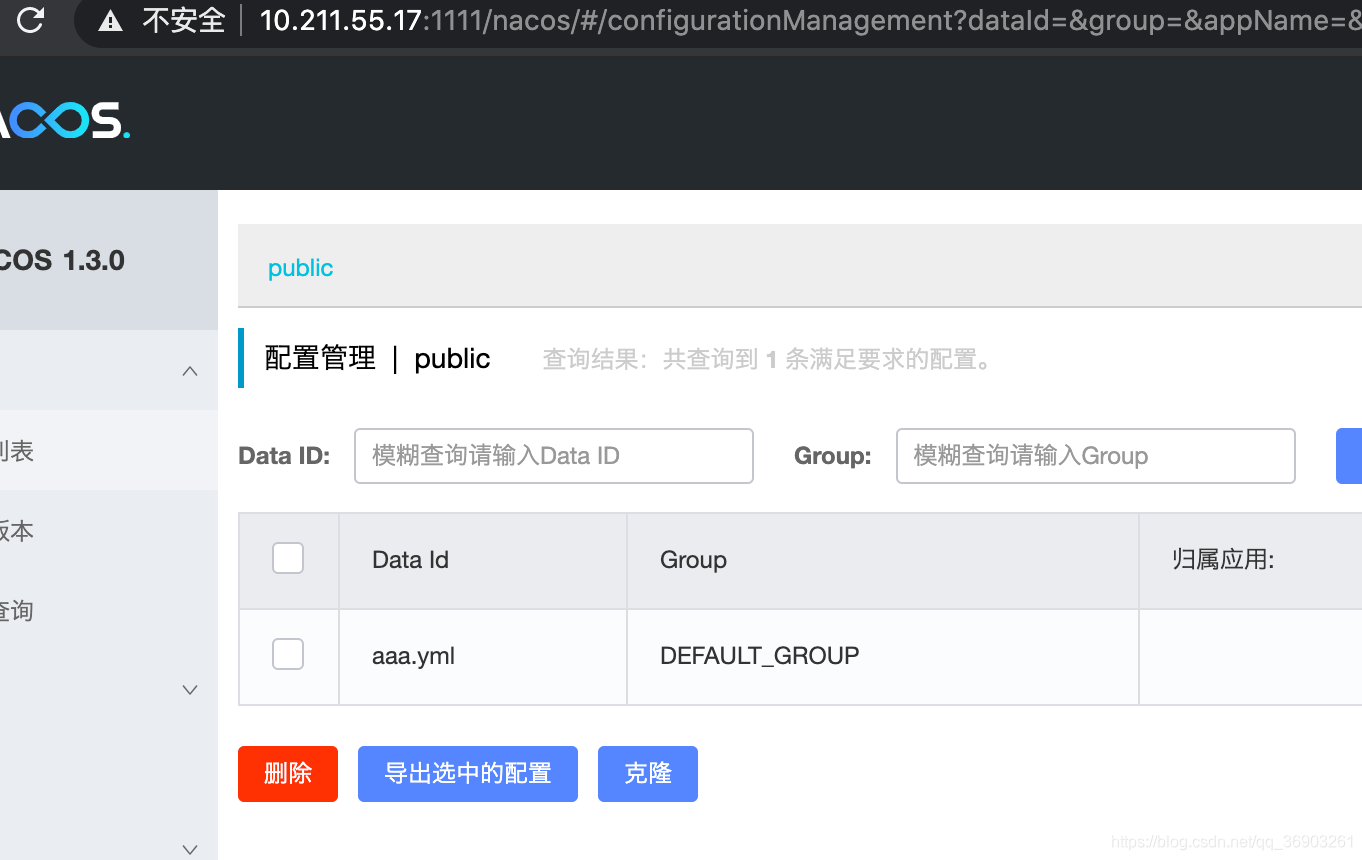Check the box for the aaa.yml row
This screenshot has height=860, width=1362.
[x=288, y=654]
